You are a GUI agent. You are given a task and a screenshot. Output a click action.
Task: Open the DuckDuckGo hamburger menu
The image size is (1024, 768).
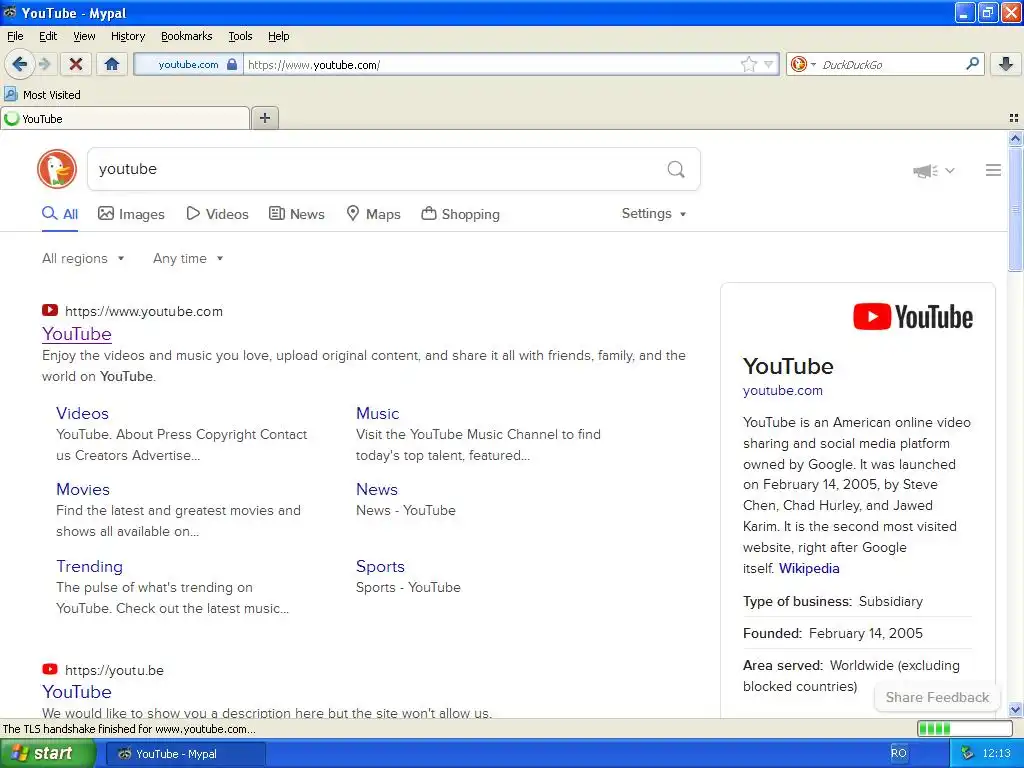click(993, 170)
